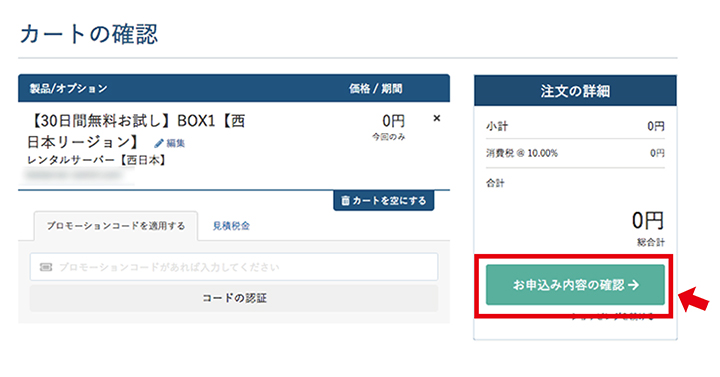Click the red arrow pointing at the checkout button
Image resolution: width=720 pixels, height=377 pixels.
coord(693,299)
